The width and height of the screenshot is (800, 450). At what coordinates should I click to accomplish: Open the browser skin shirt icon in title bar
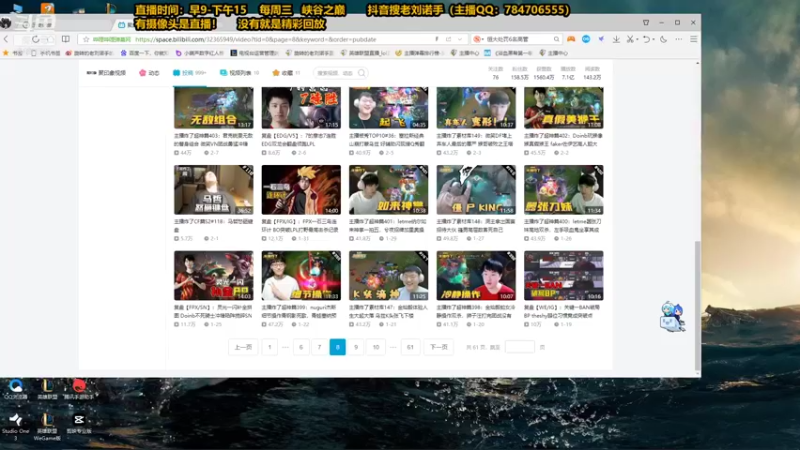pos(646,22)
